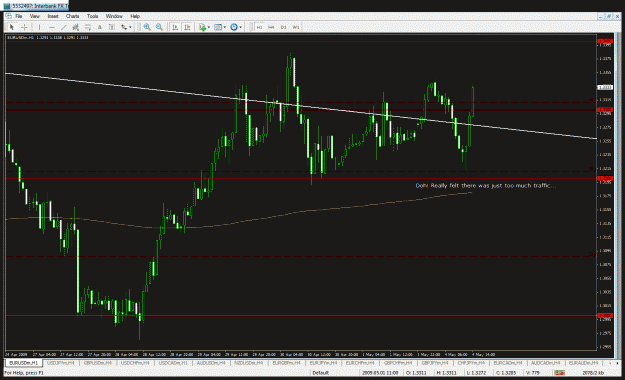
Task: Select the Fibonacci retracement tool
Action: [88, 27]
